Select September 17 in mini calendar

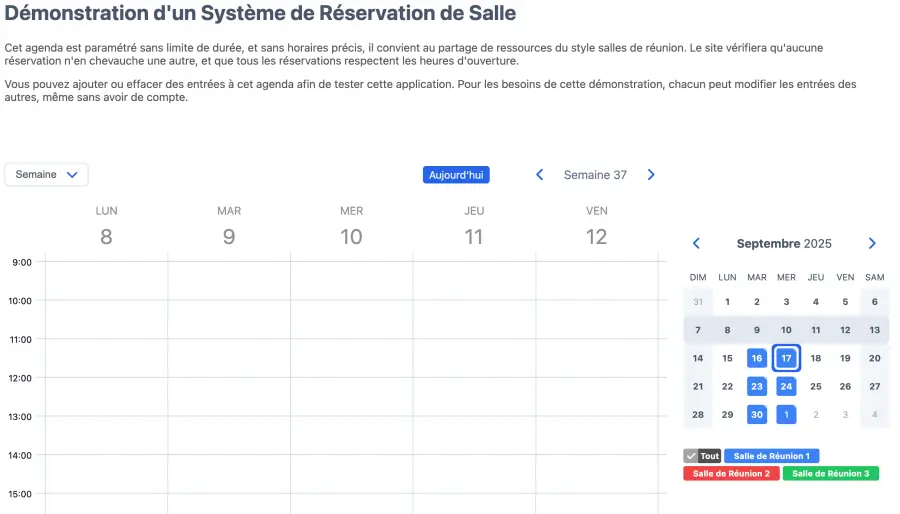click(787, 358)
